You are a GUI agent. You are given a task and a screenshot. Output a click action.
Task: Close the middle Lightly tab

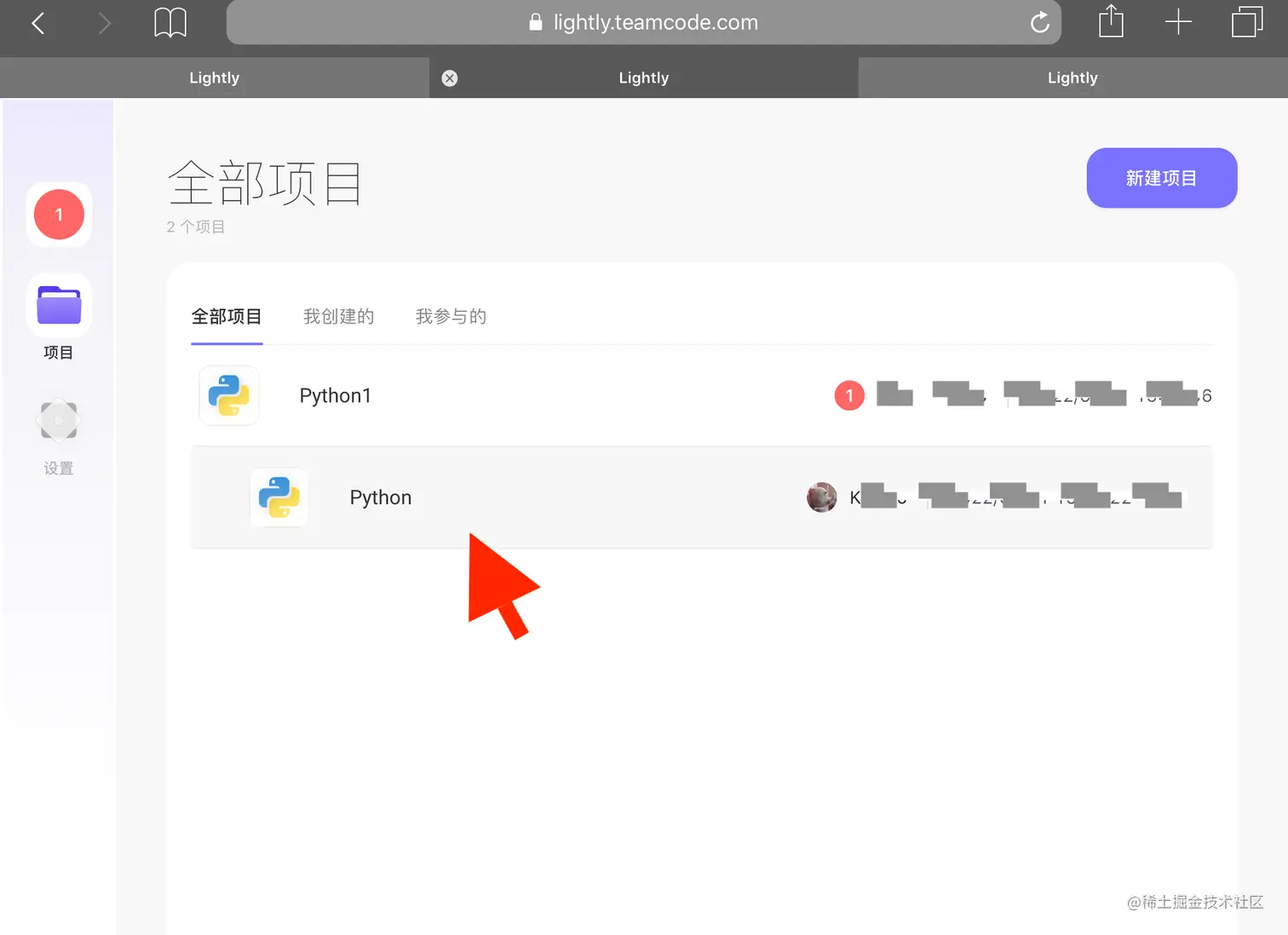[x=450, y=78]
